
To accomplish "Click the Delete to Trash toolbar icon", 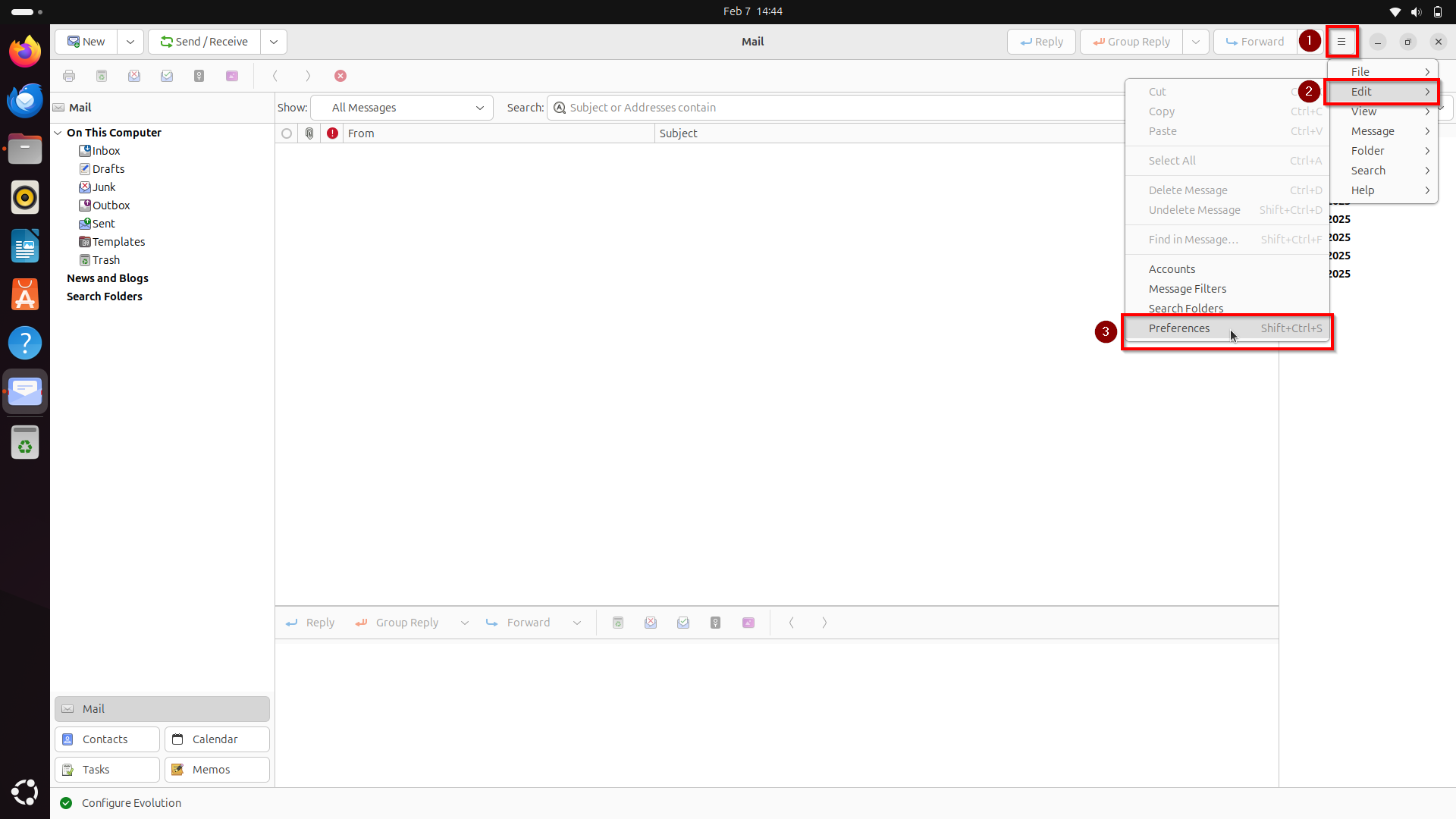I will 102,75.
